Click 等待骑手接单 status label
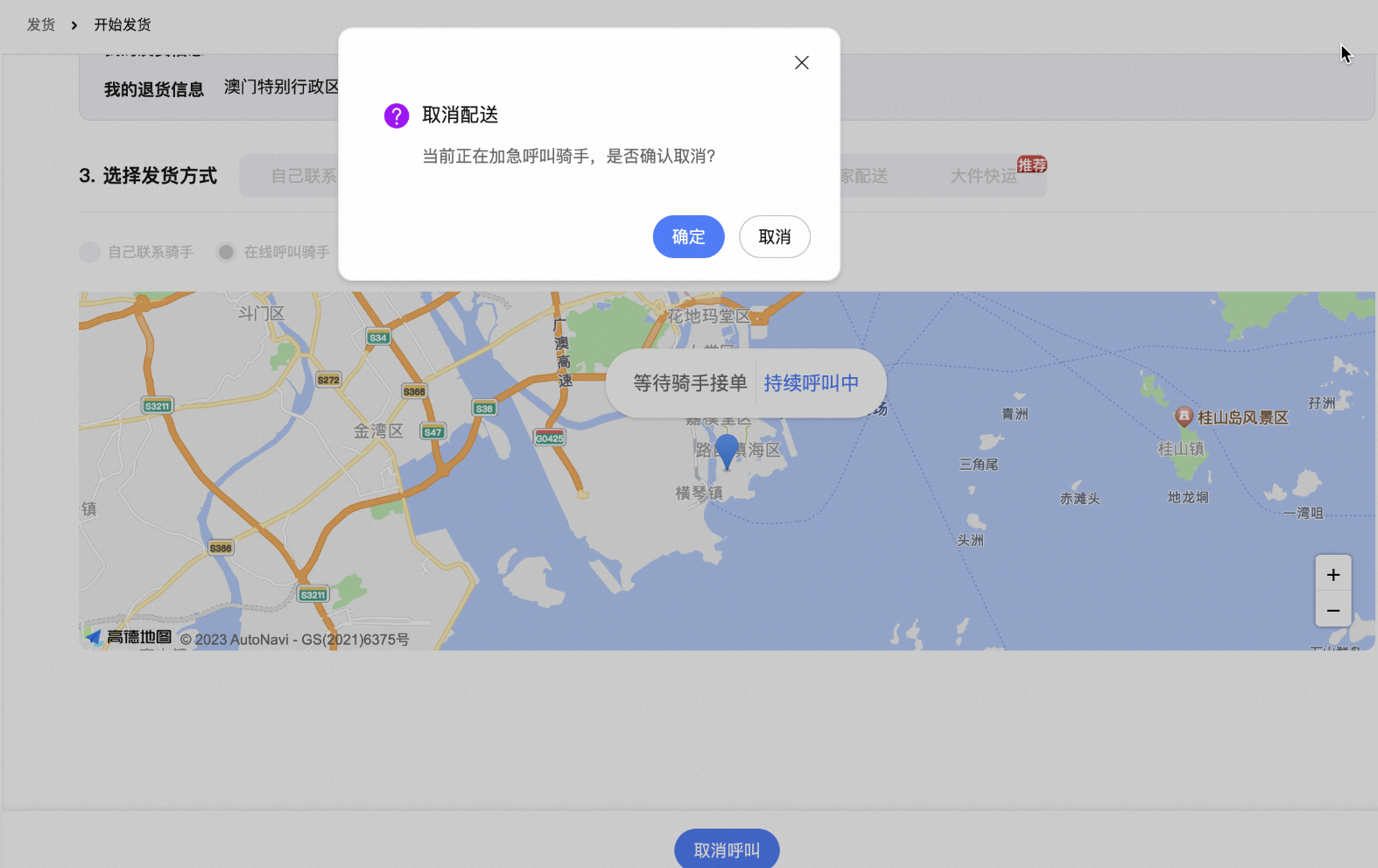Viewport: 1378px width, 868px height. click(x=690, y=383)
